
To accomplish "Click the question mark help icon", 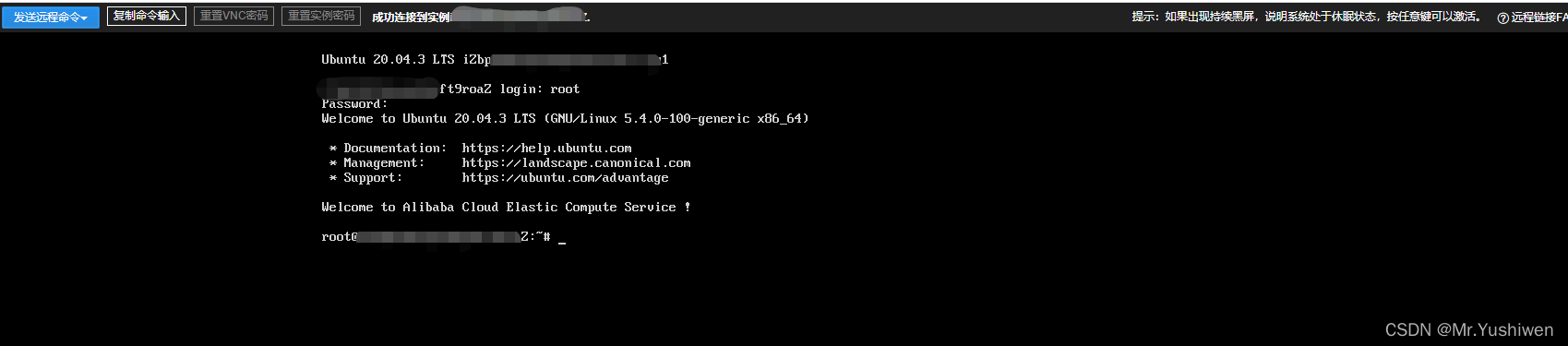I will 1502,18.
